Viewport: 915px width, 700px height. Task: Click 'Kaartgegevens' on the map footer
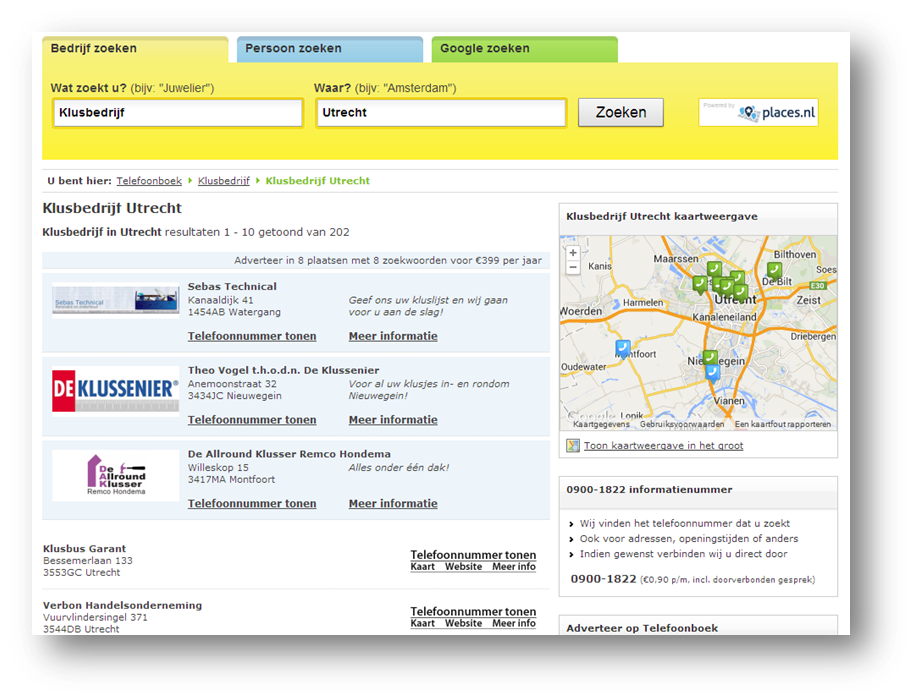pos(601,424)
